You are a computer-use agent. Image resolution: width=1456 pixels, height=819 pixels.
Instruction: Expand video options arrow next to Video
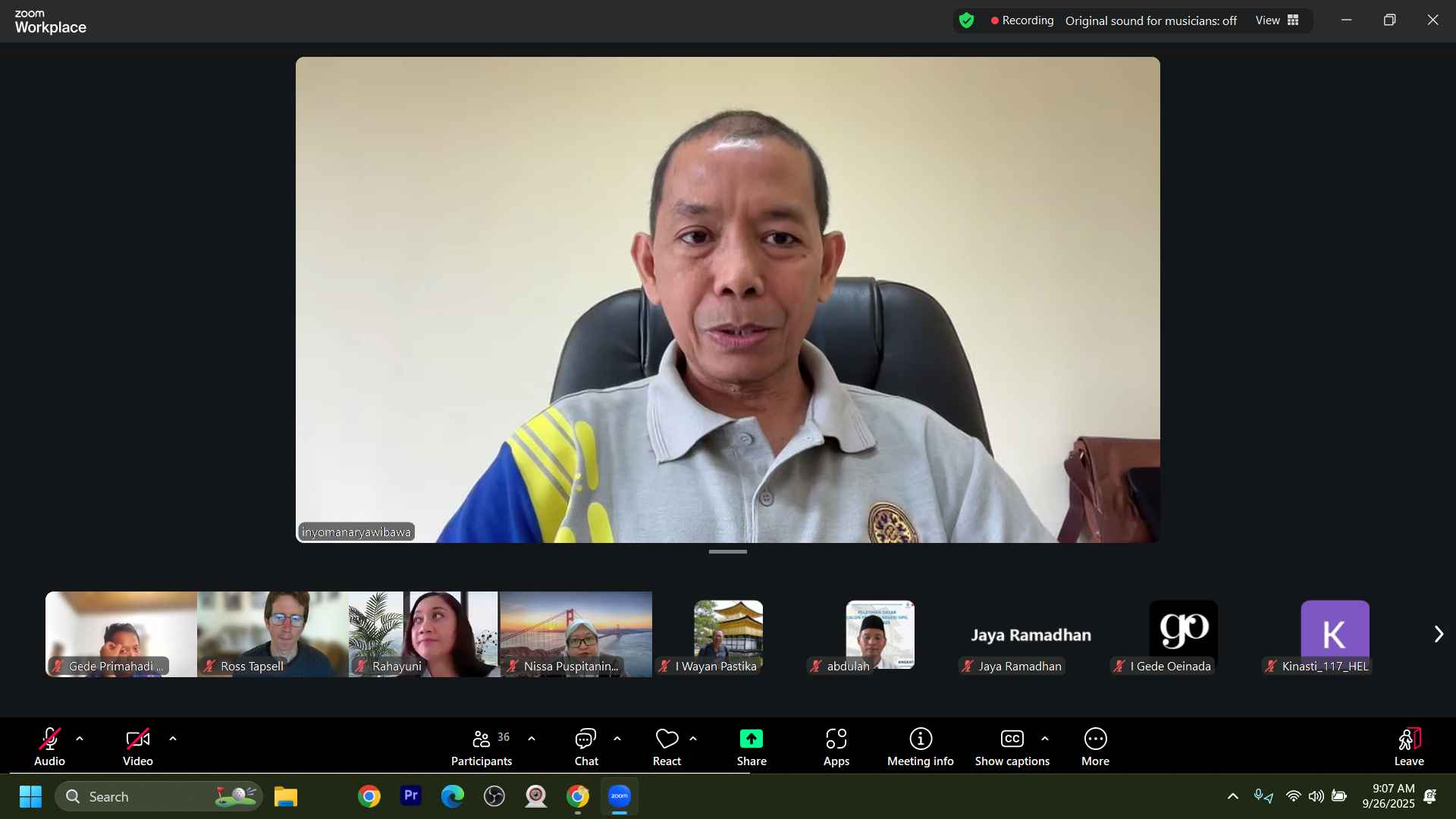(x=173, y=739)
